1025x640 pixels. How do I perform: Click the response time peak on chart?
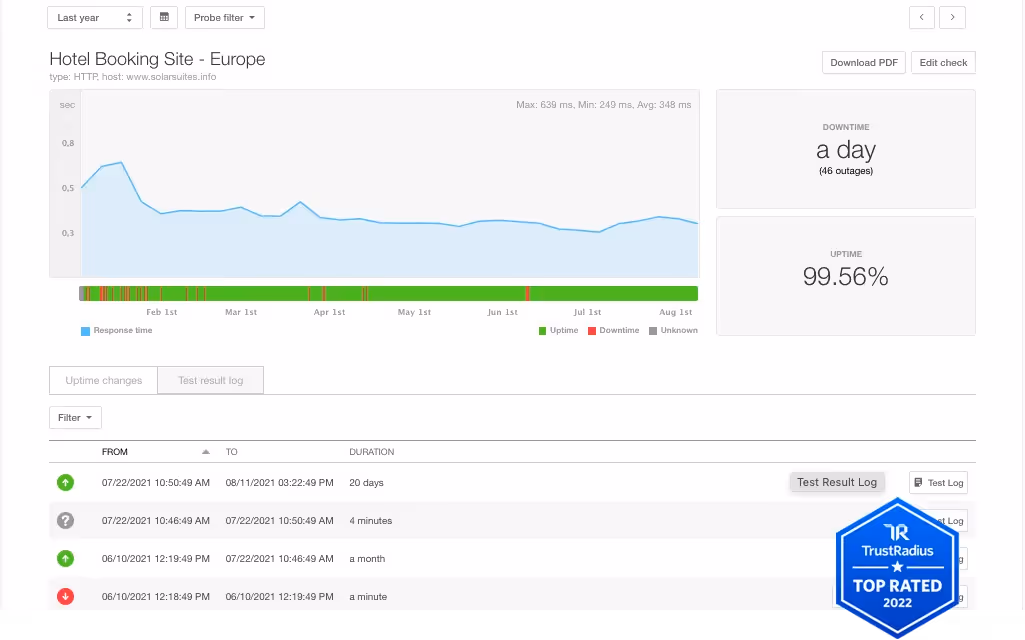[x=122, y=162]
